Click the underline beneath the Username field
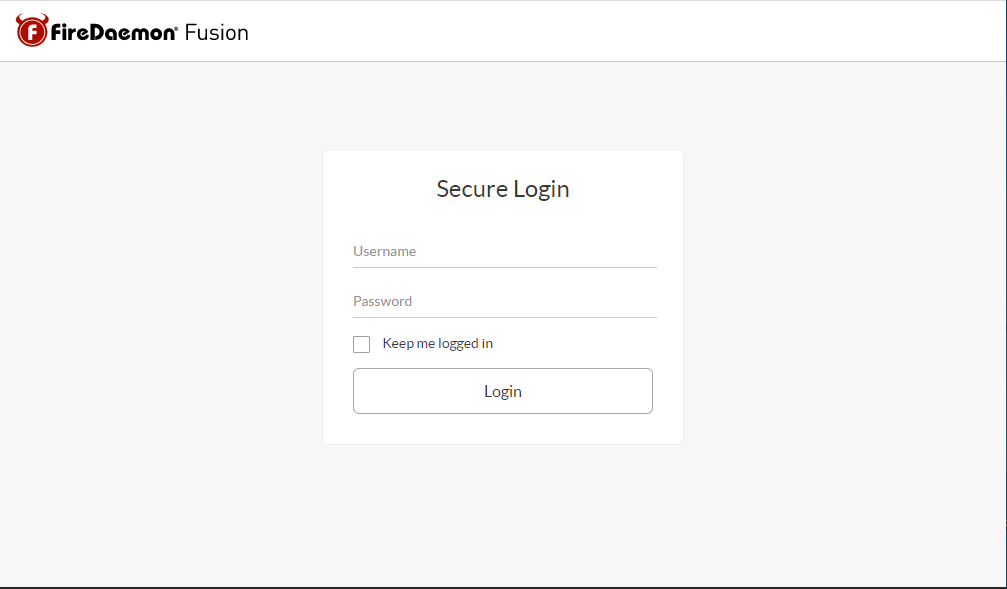1007x589 pixels. tap(504, 267)
